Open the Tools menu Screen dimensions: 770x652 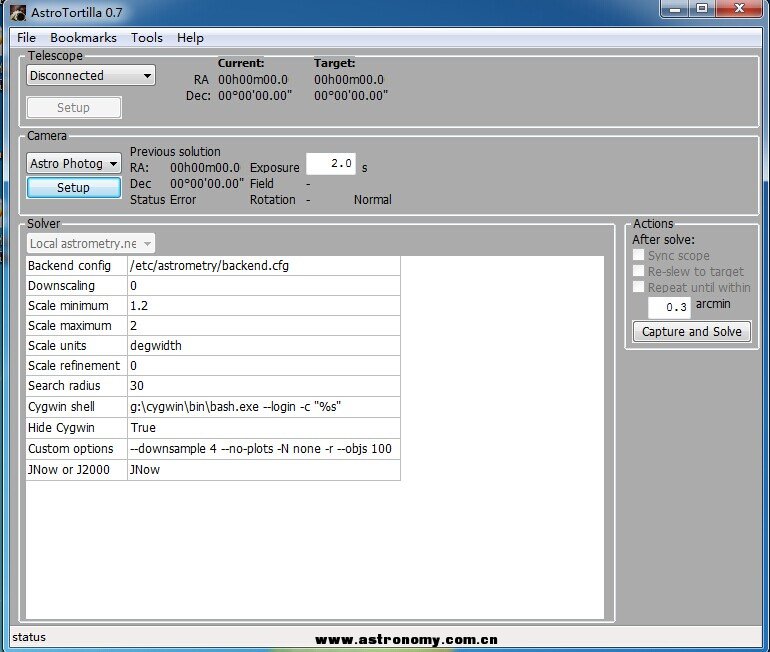coord(147,38)
